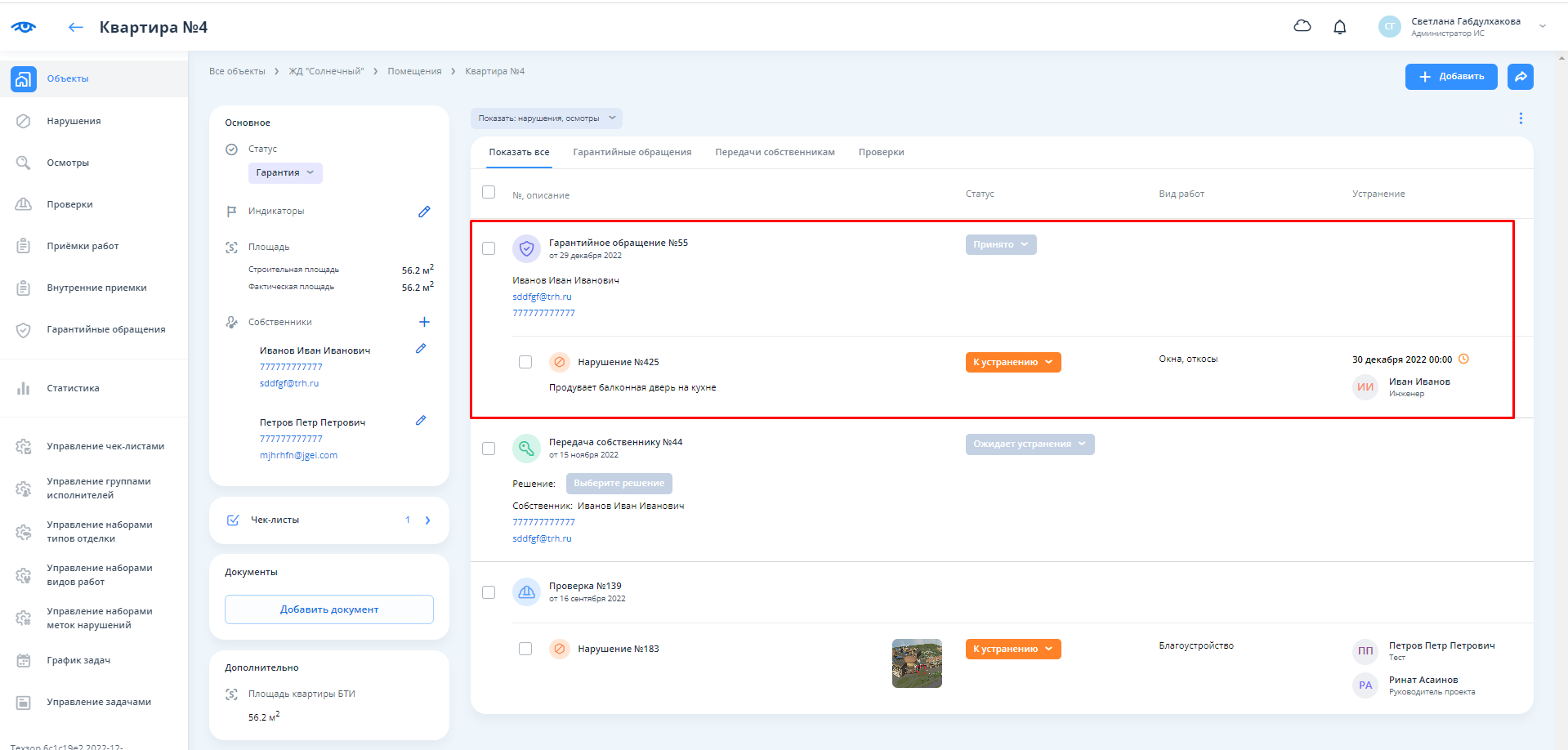
Task: Check the box for Проверка №139
Action: 489,592
